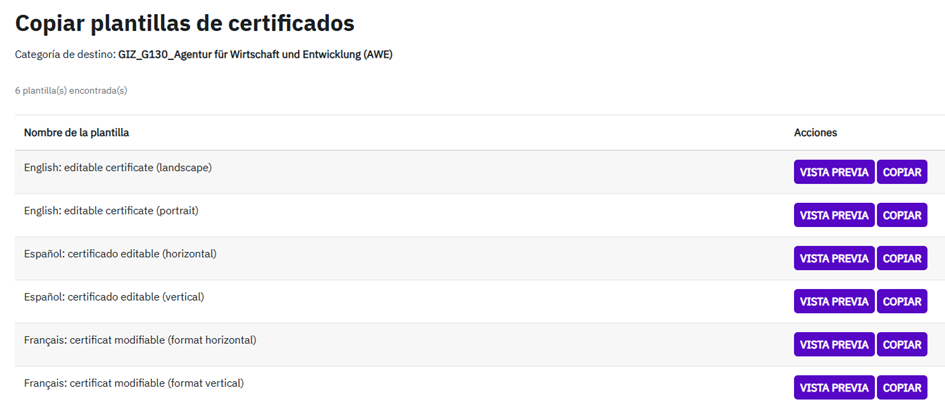Hit Copiar for Français format horizontal
Screen dimensions: 945x413
902,344
